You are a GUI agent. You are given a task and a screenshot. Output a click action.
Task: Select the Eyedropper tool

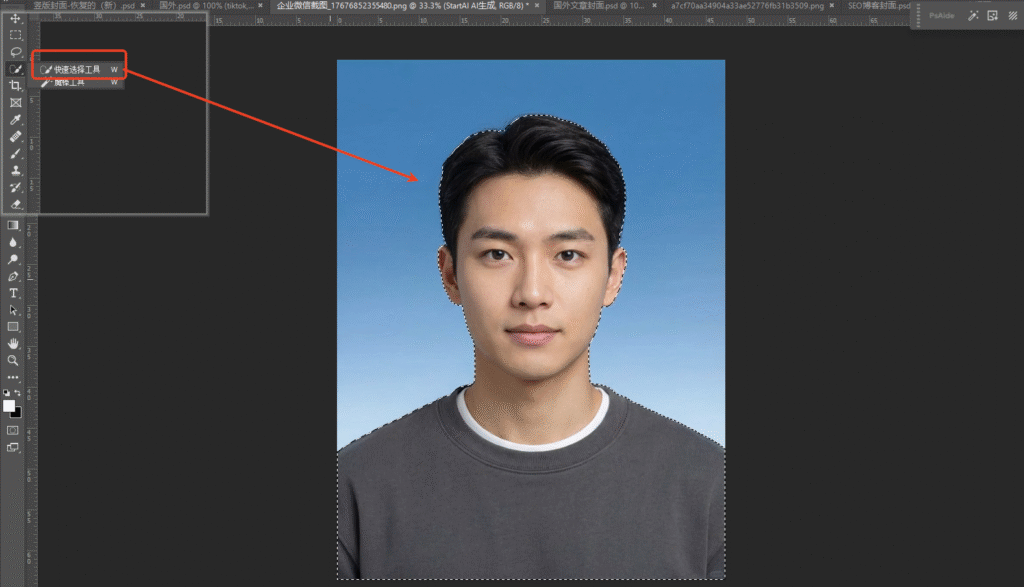15,120
